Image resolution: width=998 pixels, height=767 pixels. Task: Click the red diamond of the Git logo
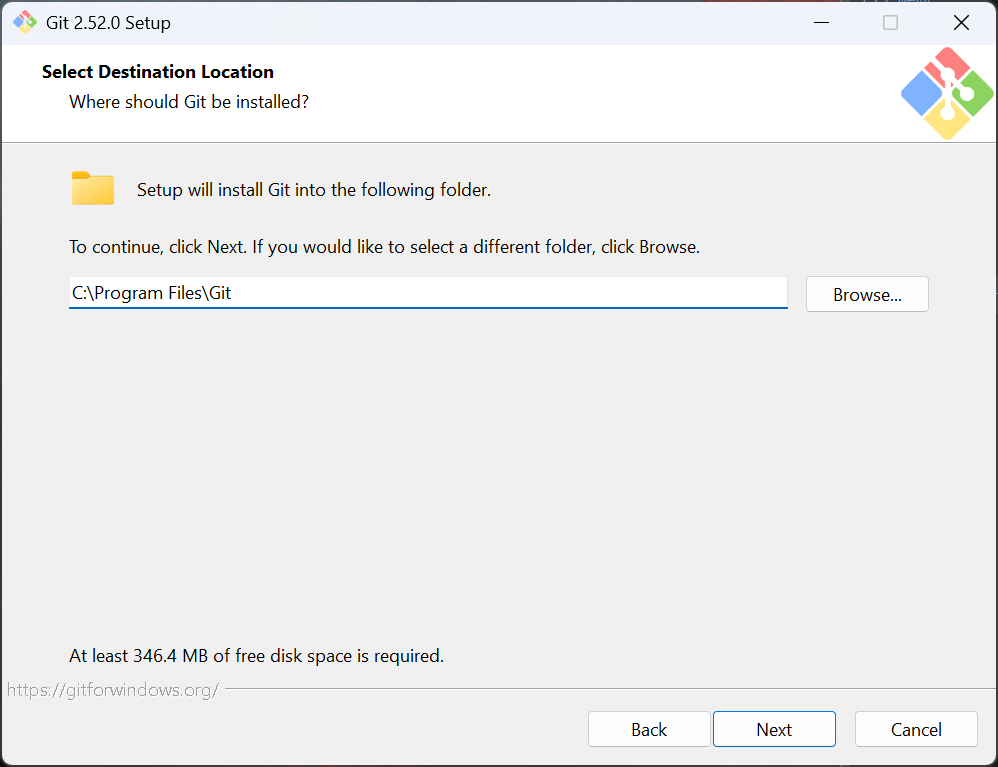pyautogui.click(x=946, y=67)
